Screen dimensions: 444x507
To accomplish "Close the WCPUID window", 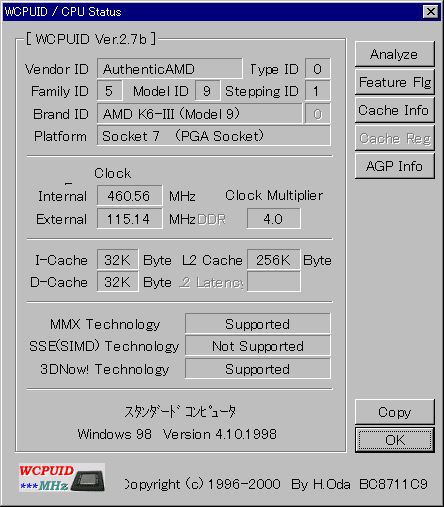I will pyautogui.click(x=431, y=12).
